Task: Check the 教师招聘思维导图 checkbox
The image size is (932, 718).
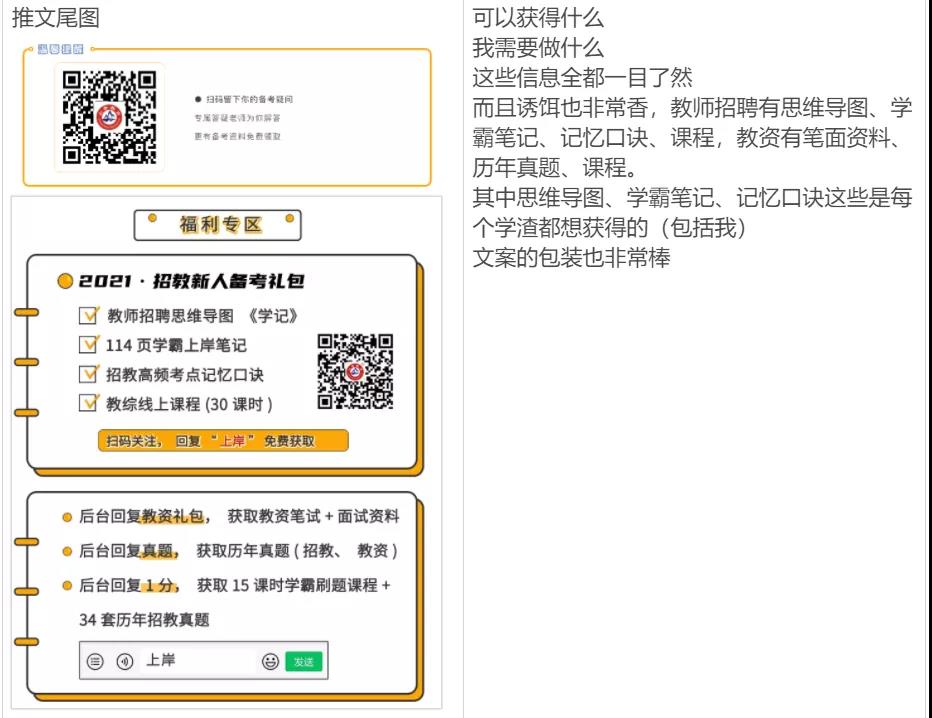Action: (88, 317)
